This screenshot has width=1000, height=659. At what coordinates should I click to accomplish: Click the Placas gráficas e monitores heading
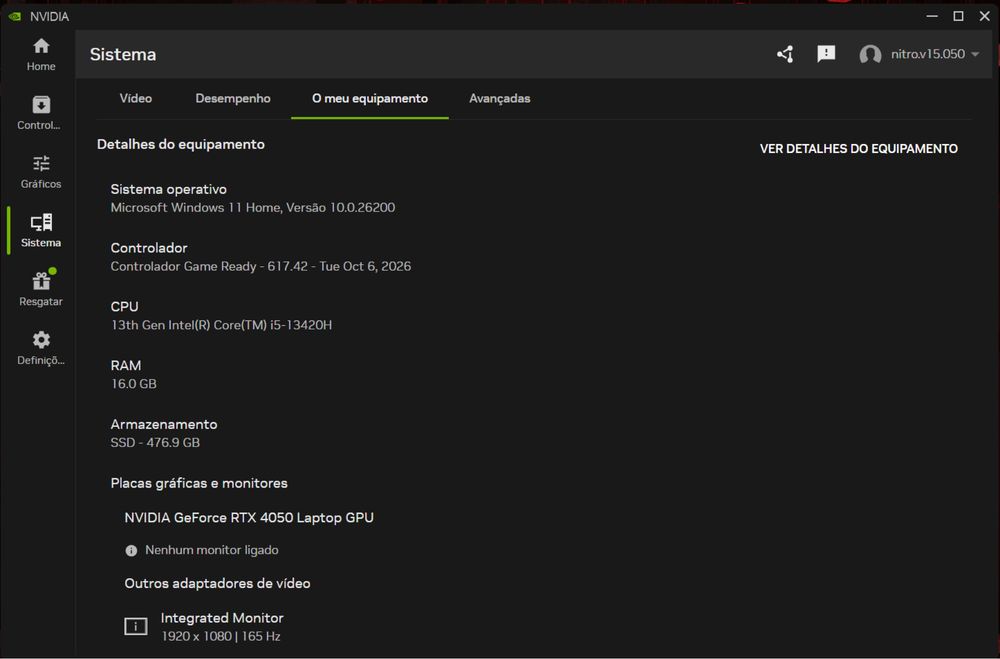[x=199, y=483]
